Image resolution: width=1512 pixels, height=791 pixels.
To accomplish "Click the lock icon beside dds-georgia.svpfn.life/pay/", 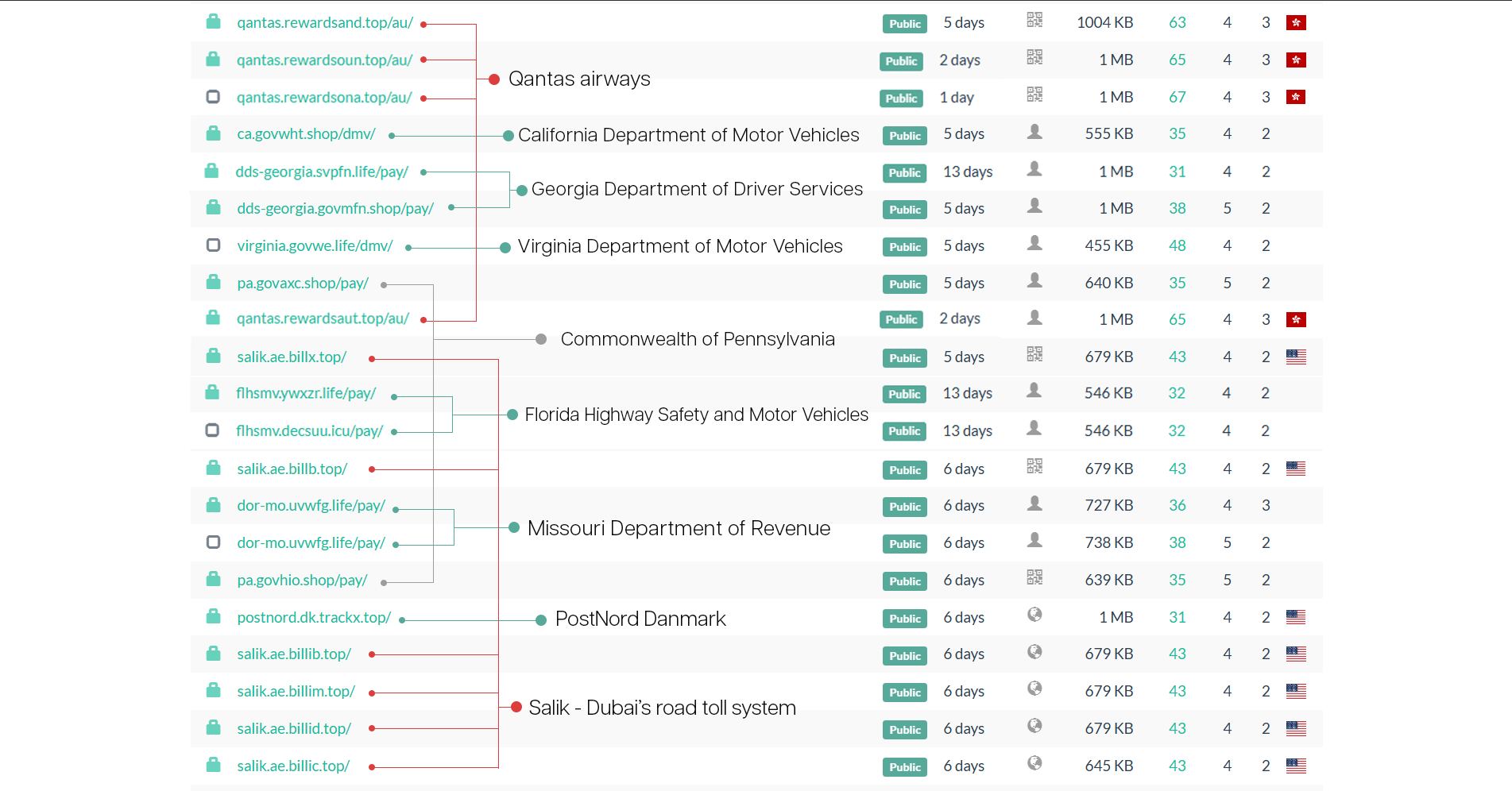I will tap(211, 170).
